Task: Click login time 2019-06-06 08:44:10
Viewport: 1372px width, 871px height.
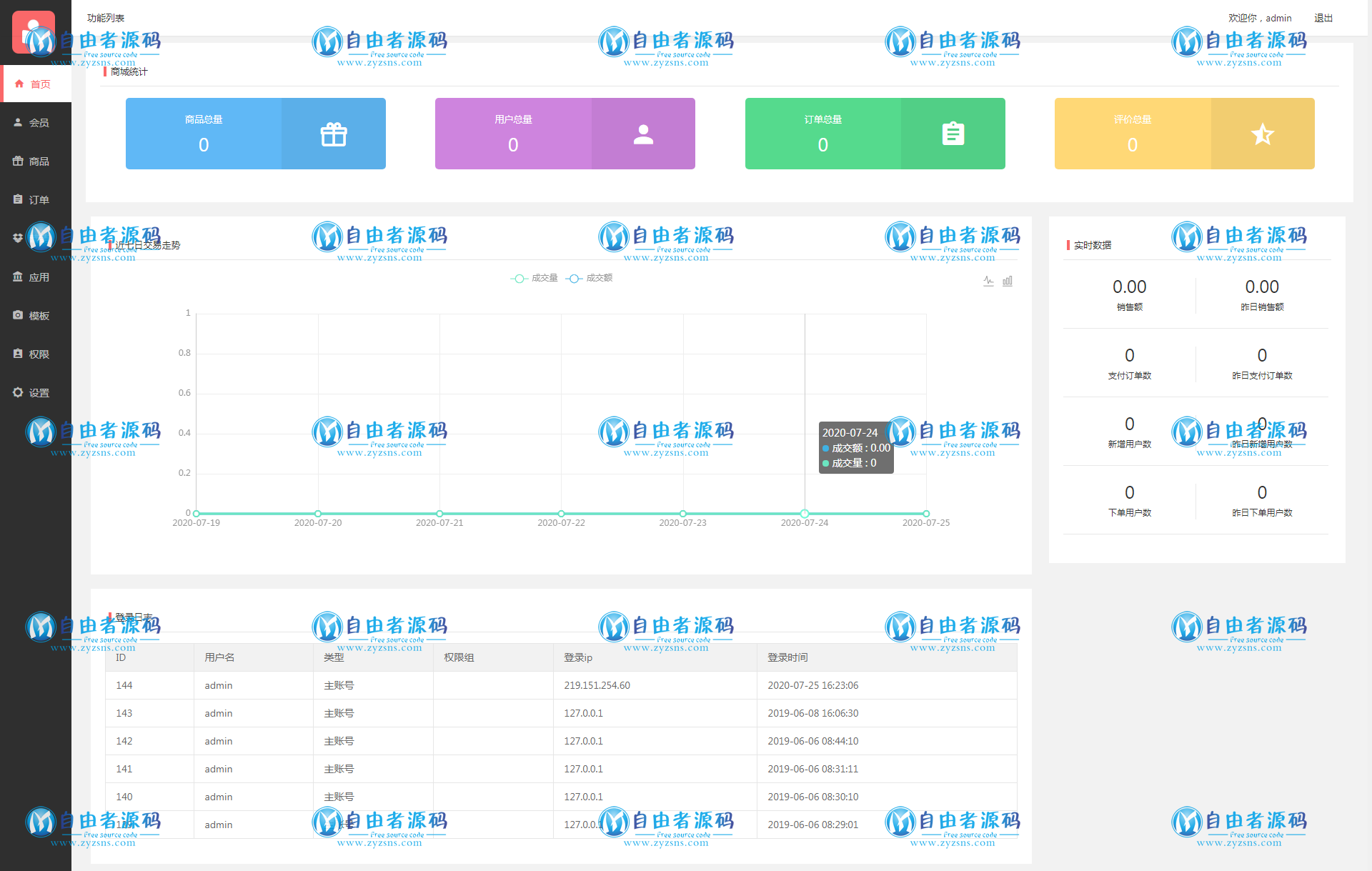Action: pyautogui.click(x=813, y=741)
